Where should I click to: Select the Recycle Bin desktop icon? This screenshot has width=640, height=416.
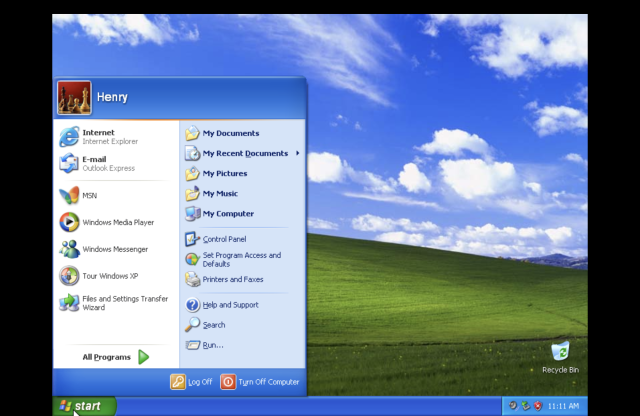point(560,351)
